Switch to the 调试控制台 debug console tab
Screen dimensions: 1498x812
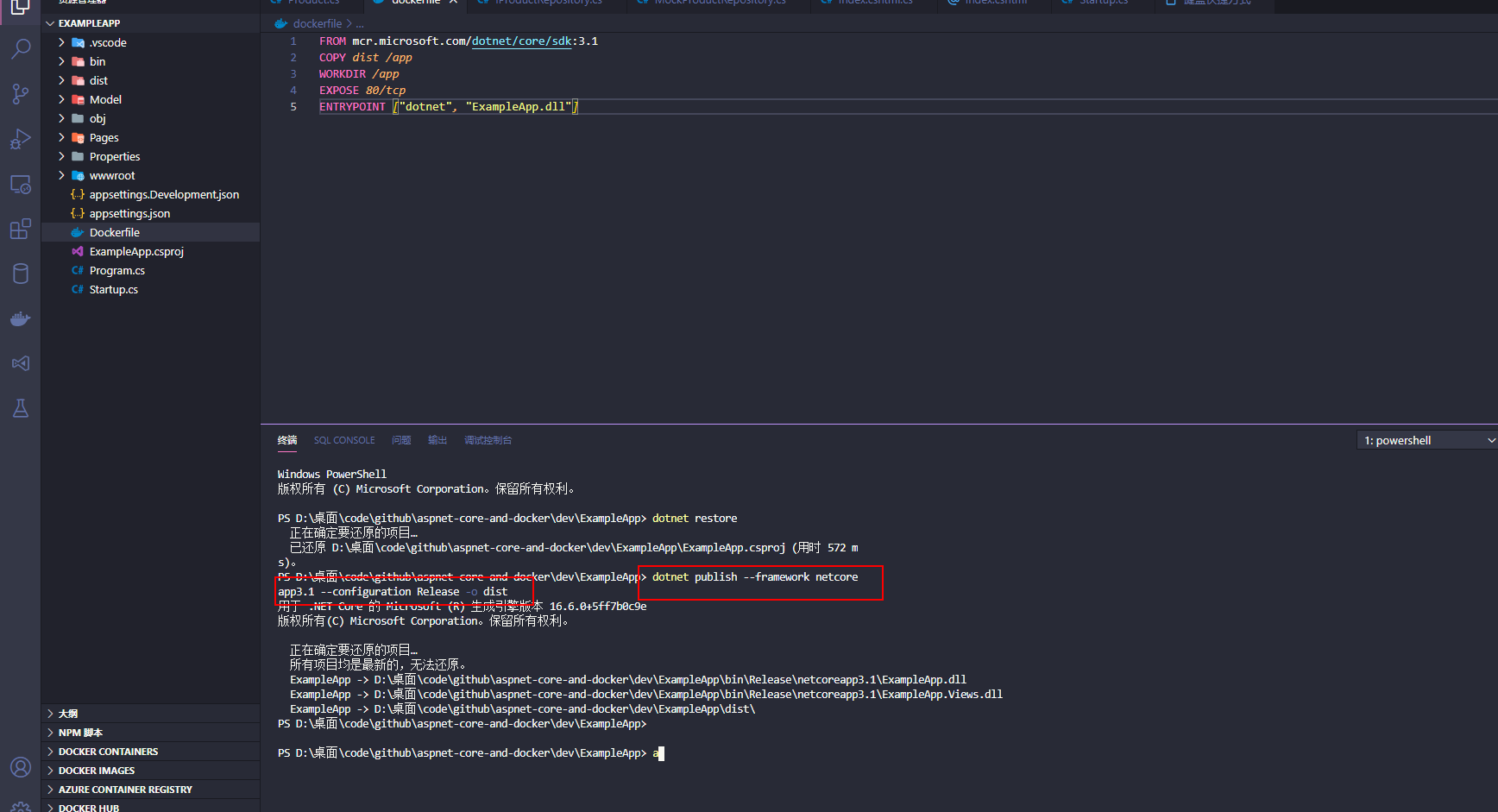pyautogui.click(x=488, y=440)
